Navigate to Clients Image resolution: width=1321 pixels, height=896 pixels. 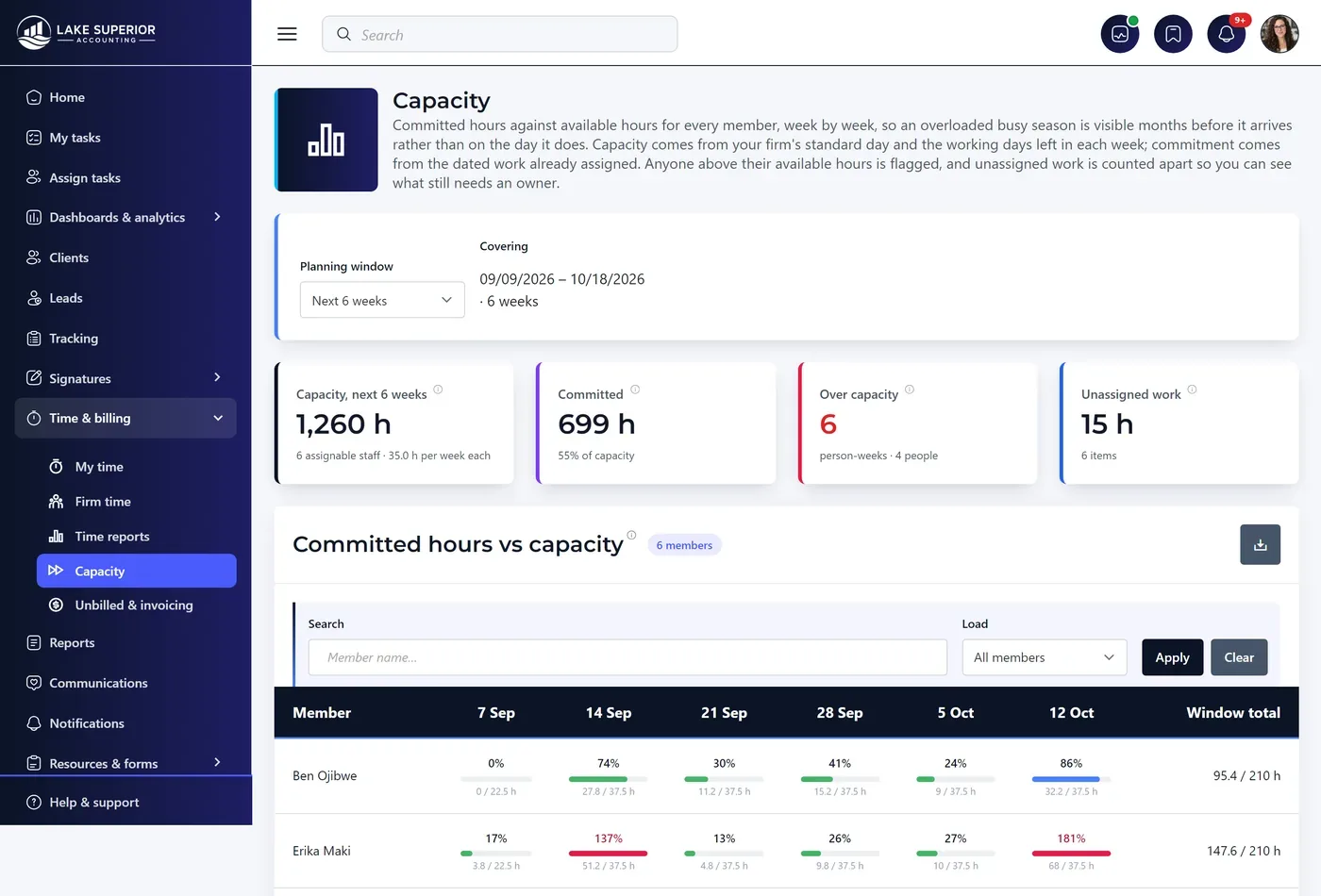[125, 257]
